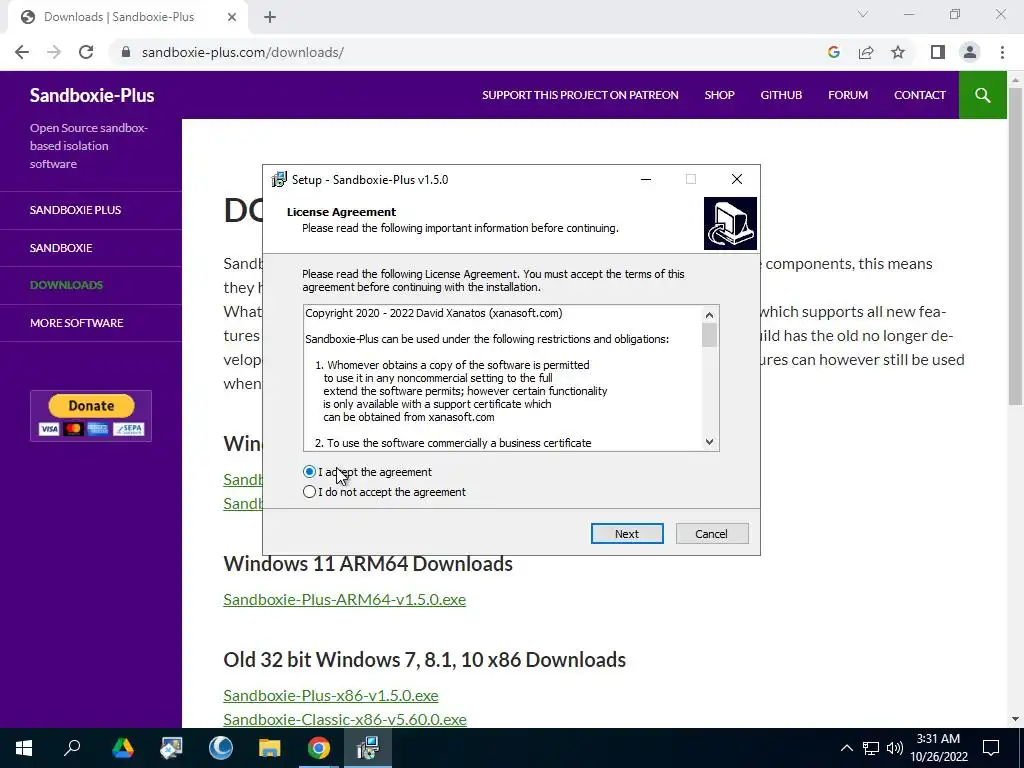Open the network status tray icon
Viewport: 1024px width, 768px height.
point(871,748)
